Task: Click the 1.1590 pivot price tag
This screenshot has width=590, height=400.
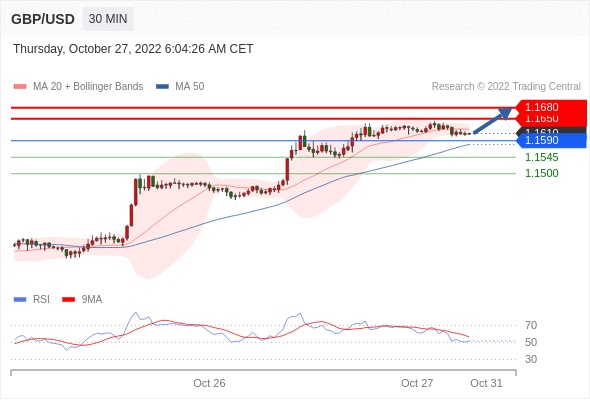Action: [x=551, y=140]
